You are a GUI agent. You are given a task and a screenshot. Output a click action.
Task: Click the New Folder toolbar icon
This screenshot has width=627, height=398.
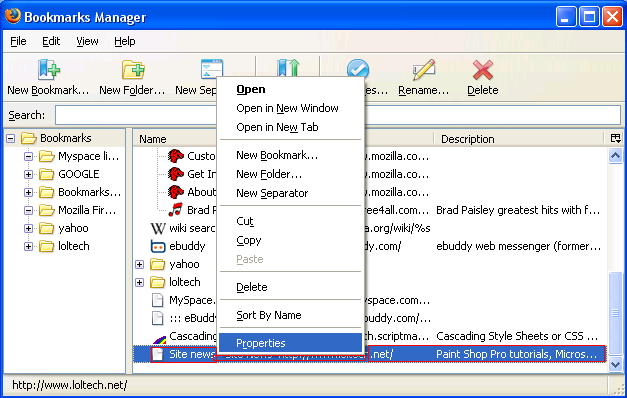pyautogui.click(x=133, y=70)
